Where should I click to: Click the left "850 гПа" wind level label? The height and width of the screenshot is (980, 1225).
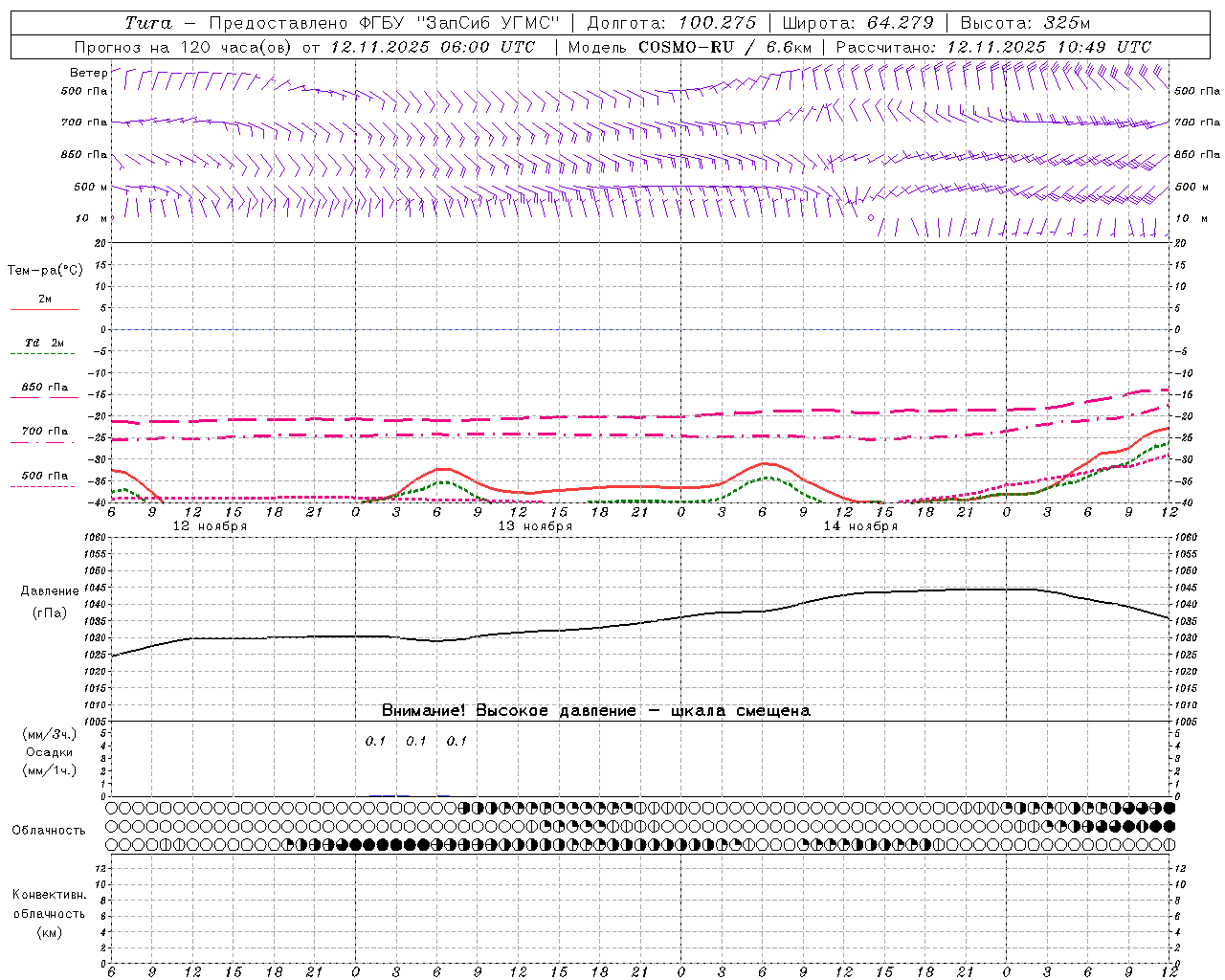(84, 154)
